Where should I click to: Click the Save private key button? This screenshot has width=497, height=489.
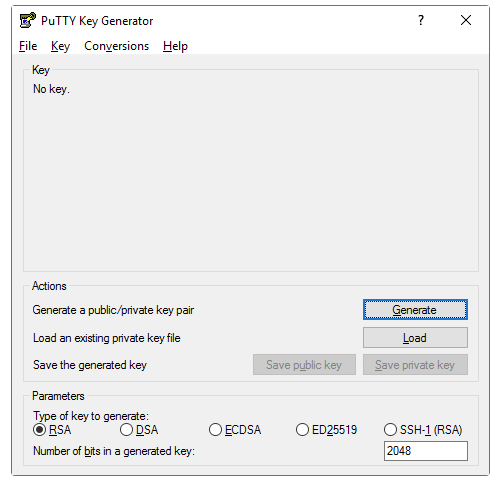coord(415,365)
